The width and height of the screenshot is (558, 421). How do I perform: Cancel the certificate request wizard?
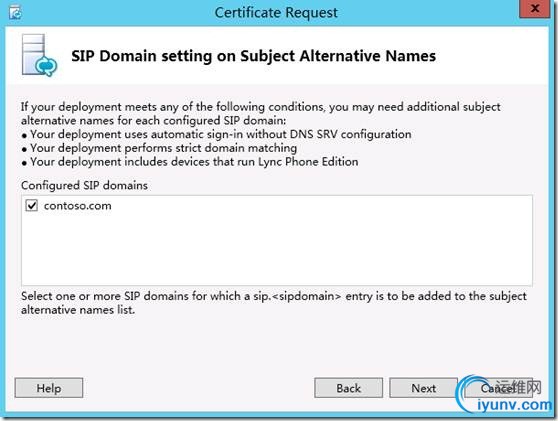[499, 388]
